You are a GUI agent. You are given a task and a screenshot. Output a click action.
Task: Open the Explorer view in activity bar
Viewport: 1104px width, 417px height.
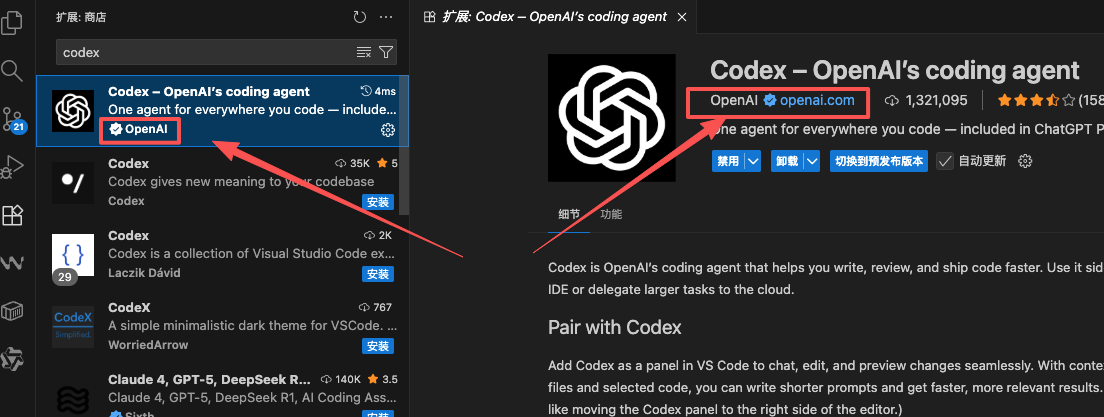click(13, 22)
